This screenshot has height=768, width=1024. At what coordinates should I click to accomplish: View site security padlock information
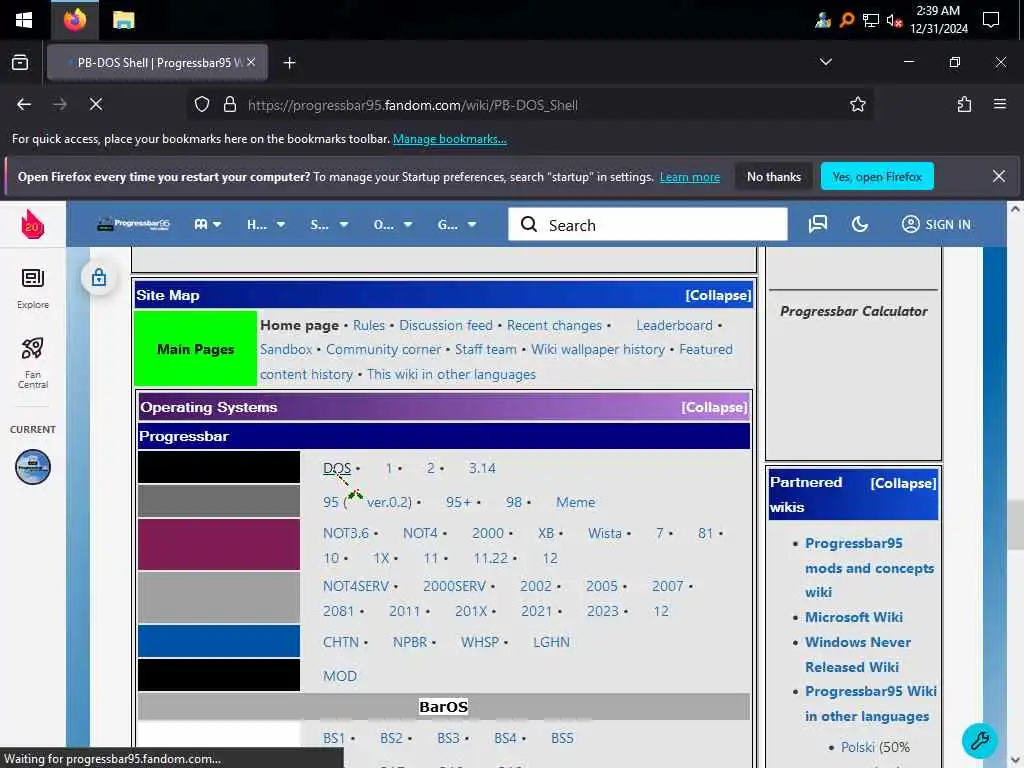230,104
